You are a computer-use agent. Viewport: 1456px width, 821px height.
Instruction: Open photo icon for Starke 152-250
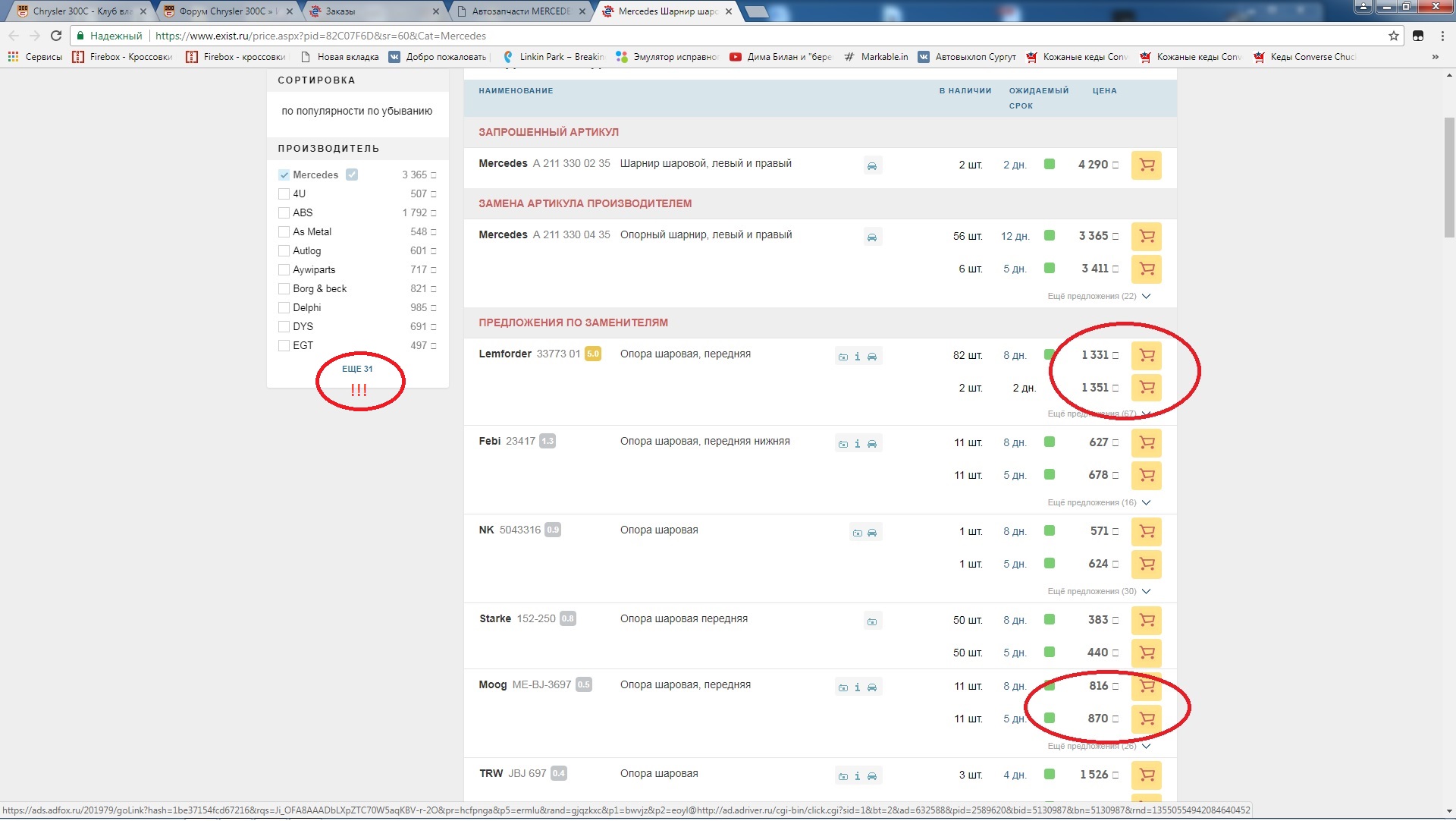click(x=872, y=621)
